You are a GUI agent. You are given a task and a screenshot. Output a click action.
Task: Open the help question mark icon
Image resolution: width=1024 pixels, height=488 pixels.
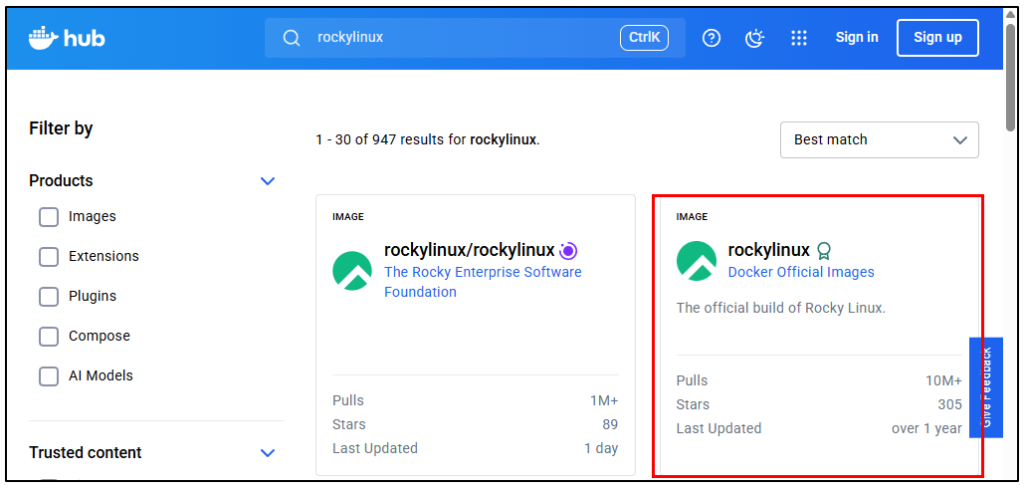coord(711,38)
